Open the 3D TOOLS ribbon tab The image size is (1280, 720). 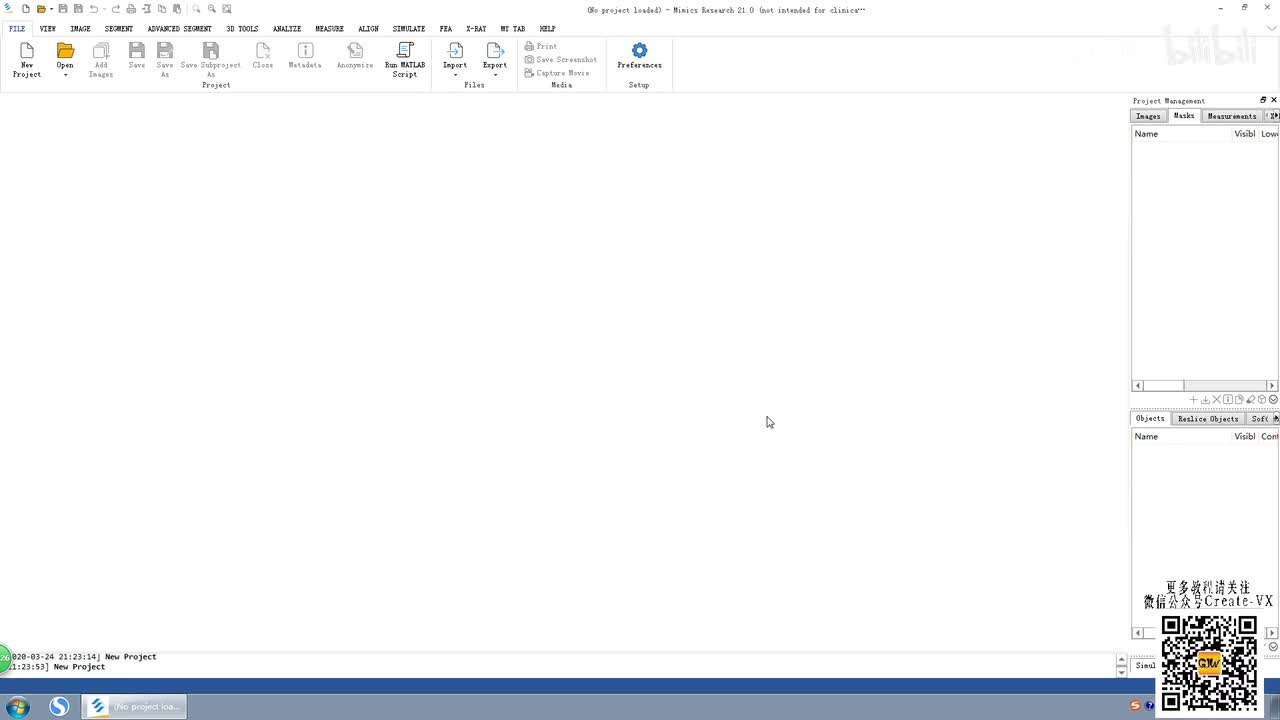pos(242,29)
